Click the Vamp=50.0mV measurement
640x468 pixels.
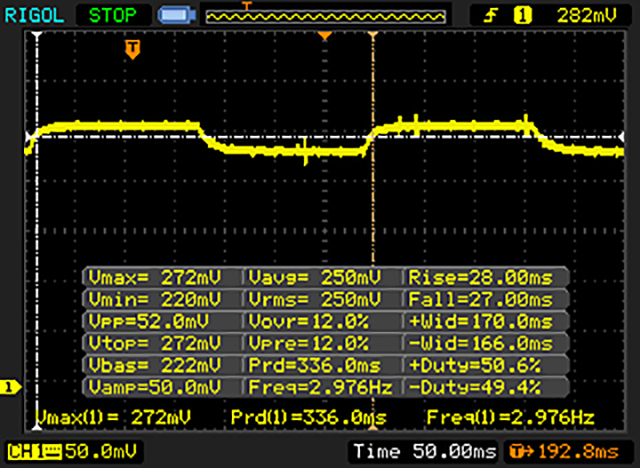(155, 387)
